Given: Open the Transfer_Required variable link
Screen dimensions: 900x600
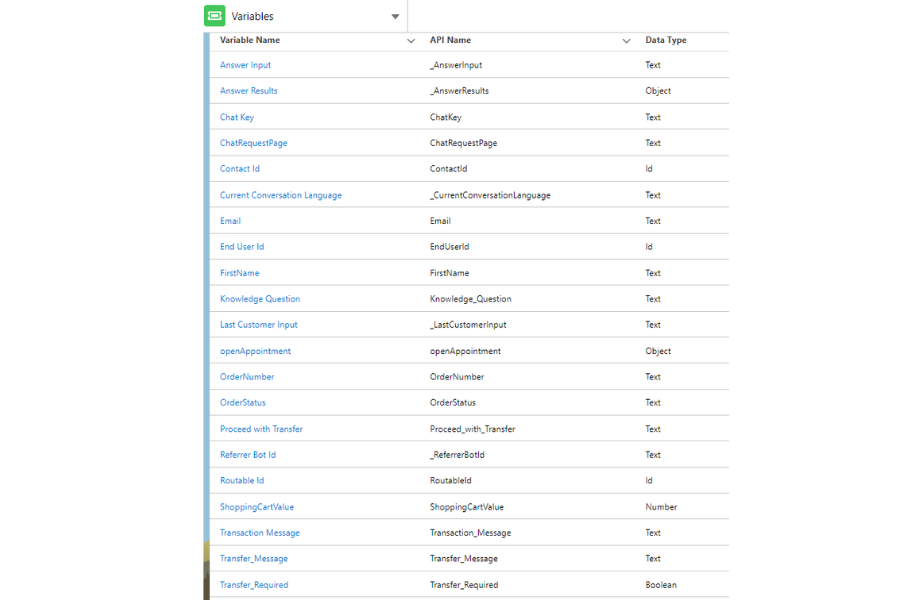Looking at the screenshot, I should click(254, 585).
